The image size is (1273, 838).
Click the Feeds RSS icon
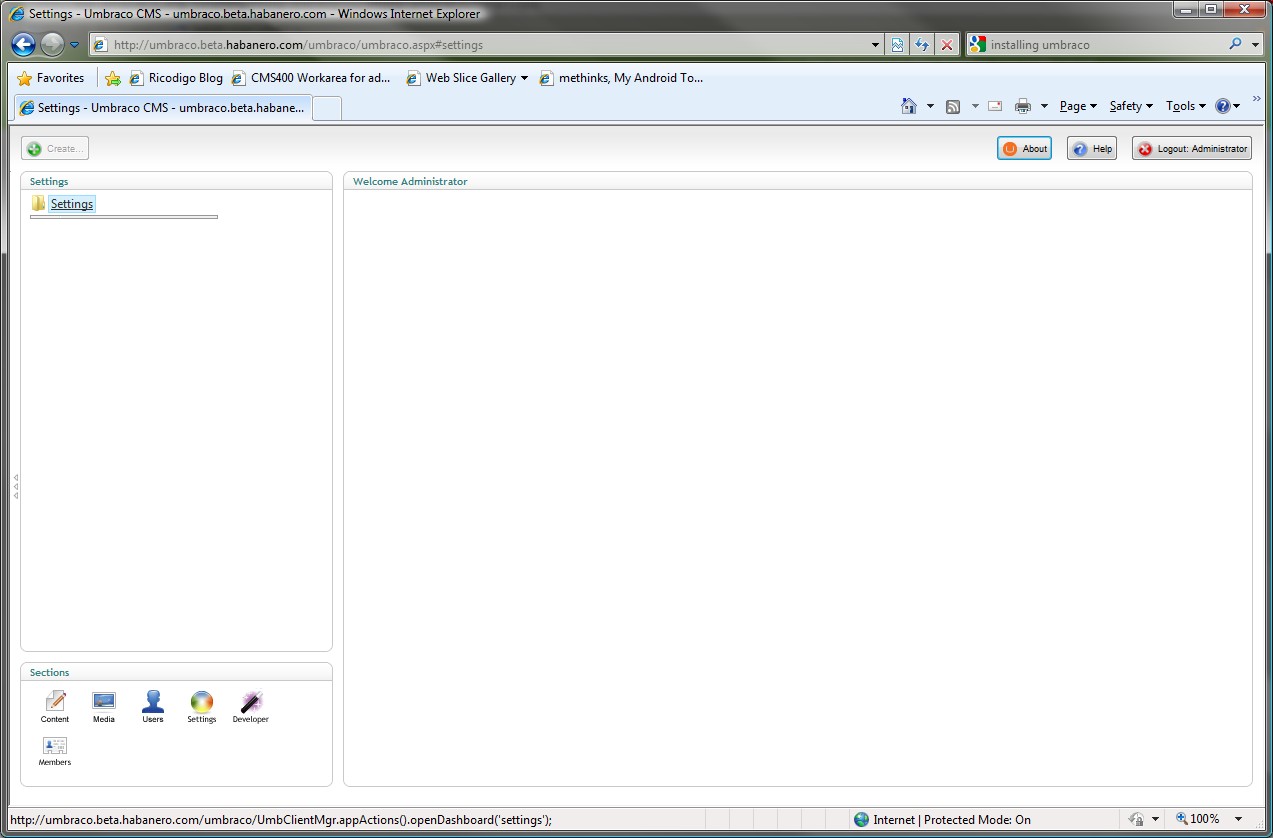[x=953, y=106]
